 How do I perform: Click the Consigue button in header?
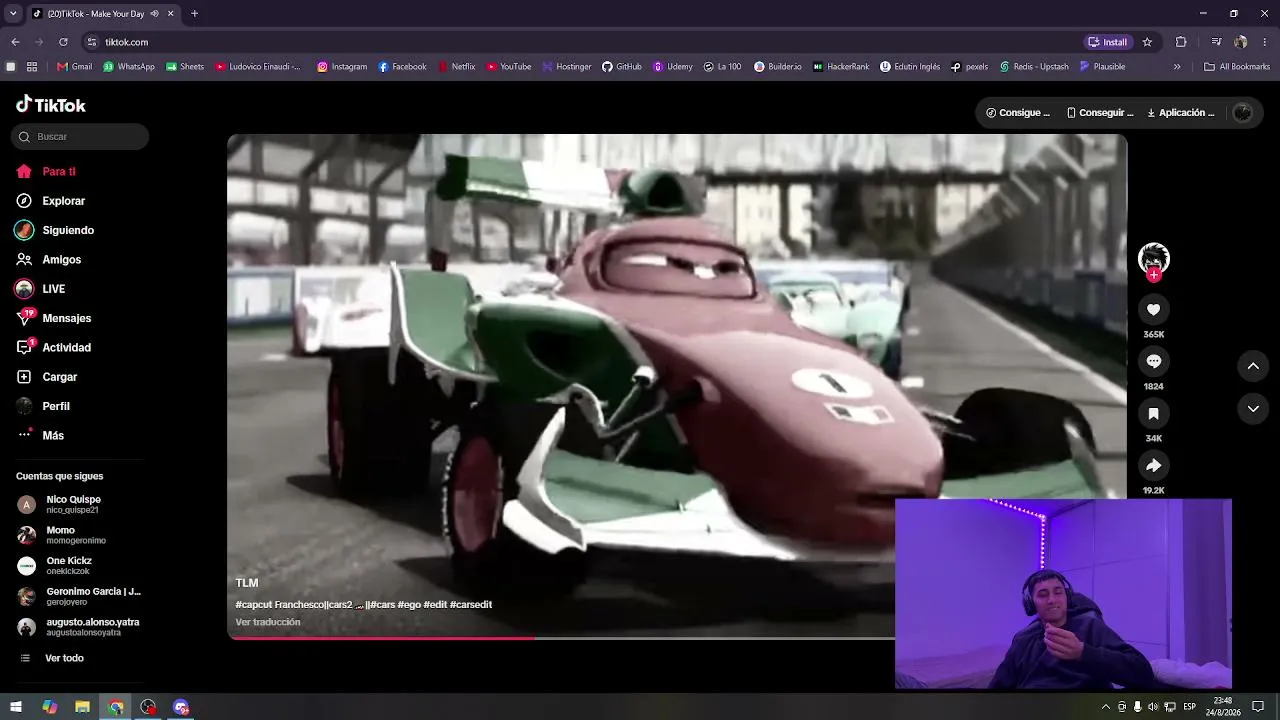[1018, 113]
